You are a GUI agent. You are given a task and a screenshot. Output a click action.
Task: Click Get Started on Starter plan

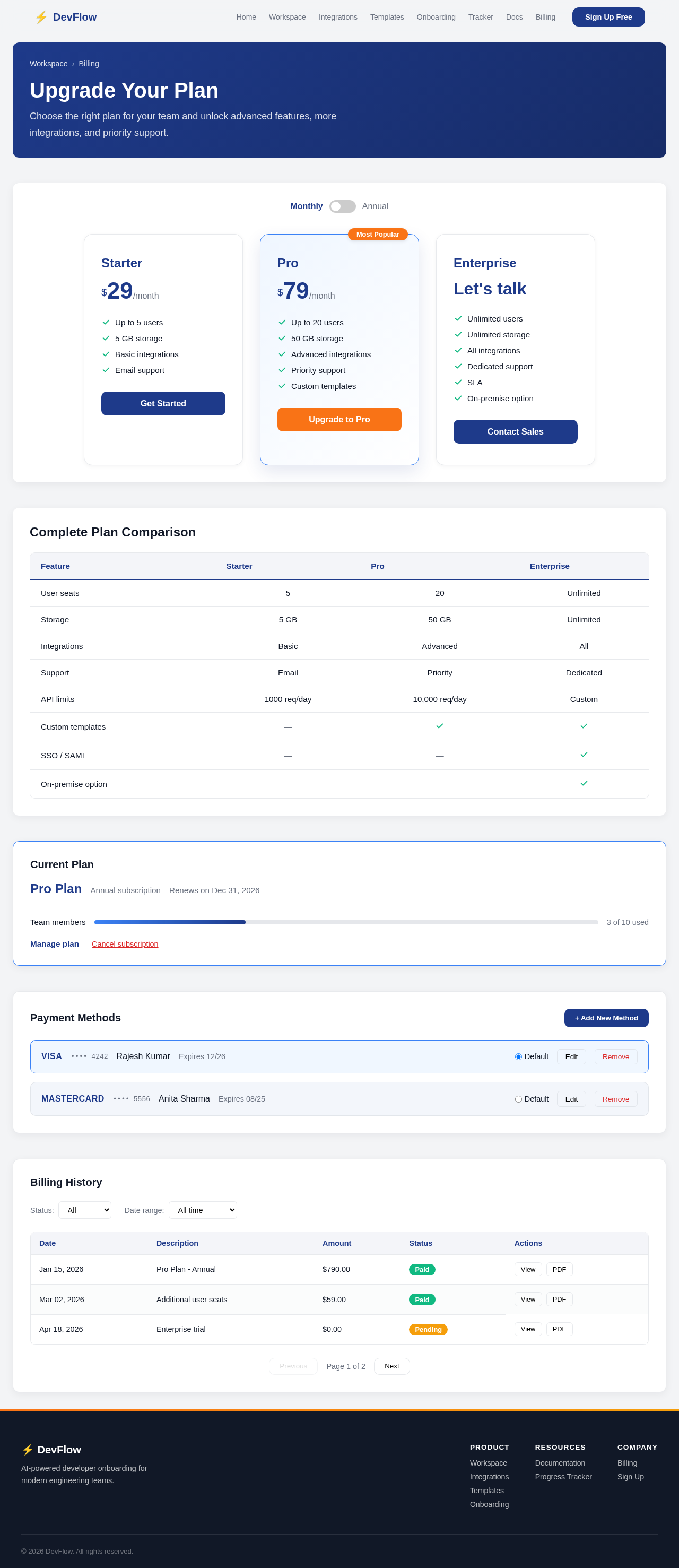pyautogui.click(x=163, y=404)
